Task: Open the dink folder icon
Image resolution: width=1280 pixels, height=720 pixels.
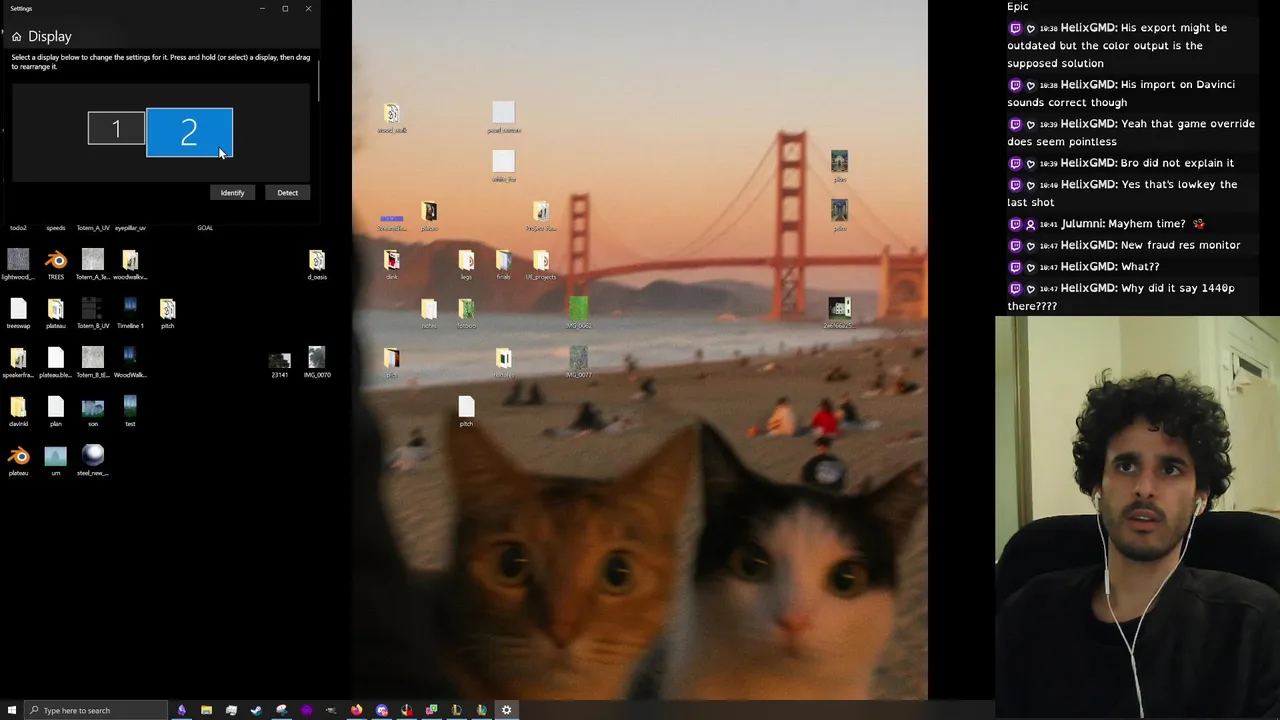Action: [392, 260]
